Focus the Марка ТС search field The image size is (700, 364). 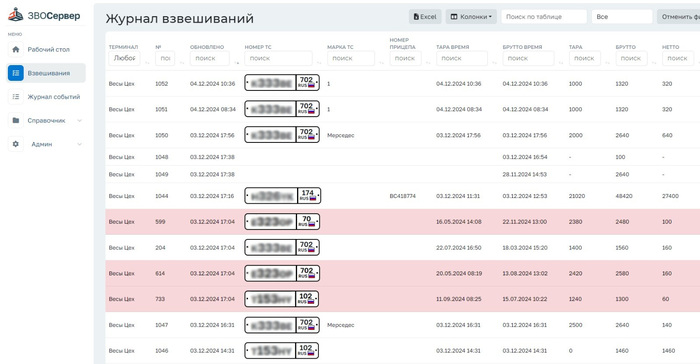coord(350,58)
